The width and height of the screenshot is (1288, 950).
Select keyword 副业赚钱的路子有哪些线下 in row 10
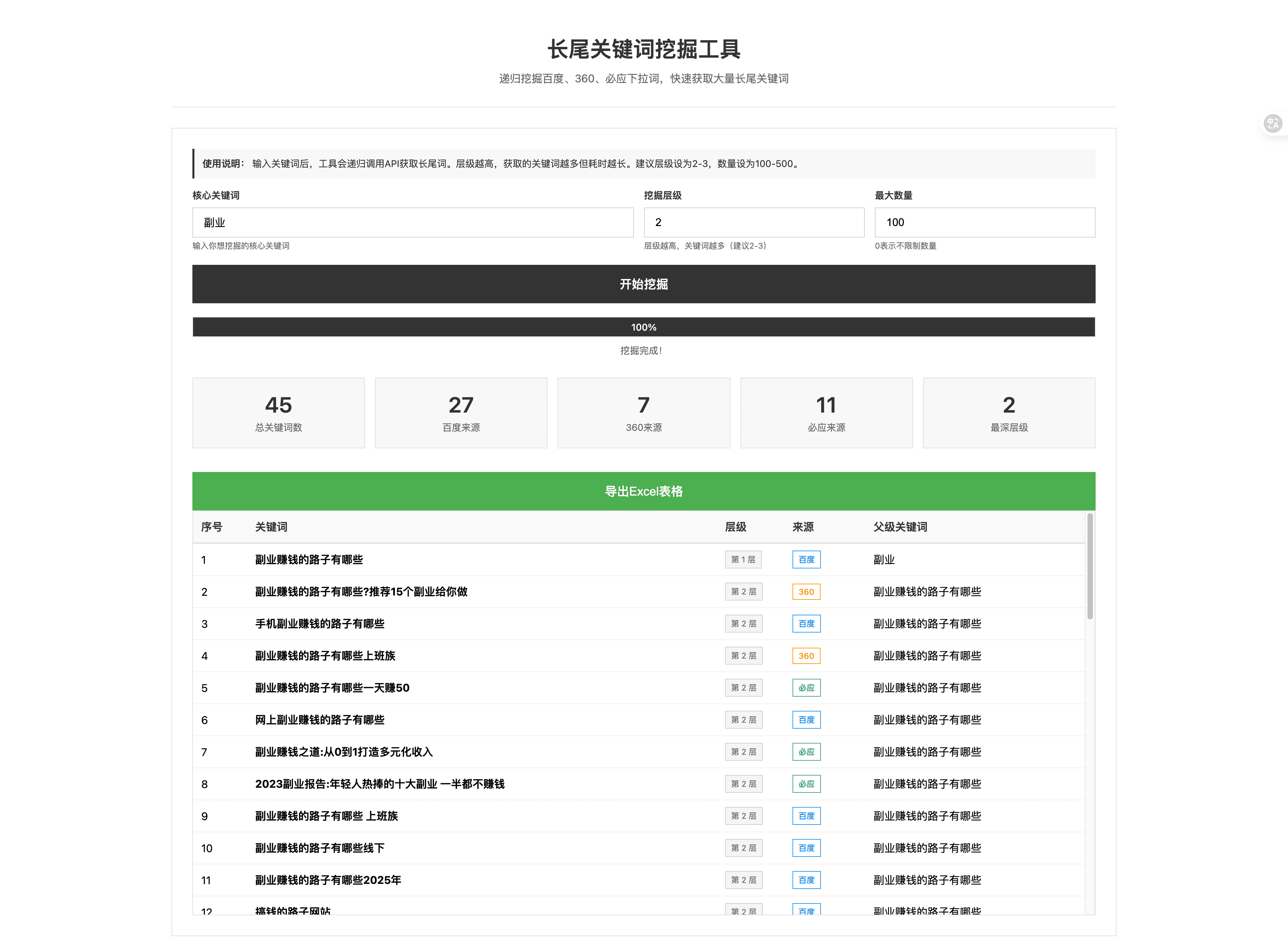click(x=319, y=848)
